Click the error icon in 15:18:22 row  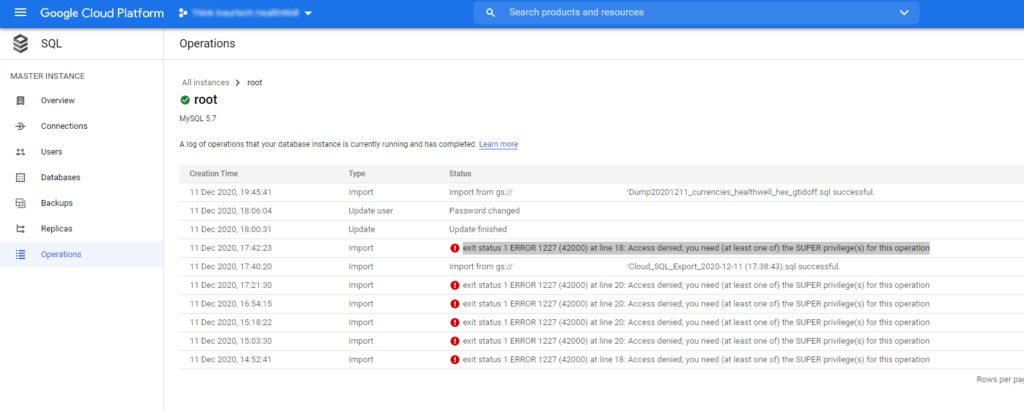pos(455,323)
